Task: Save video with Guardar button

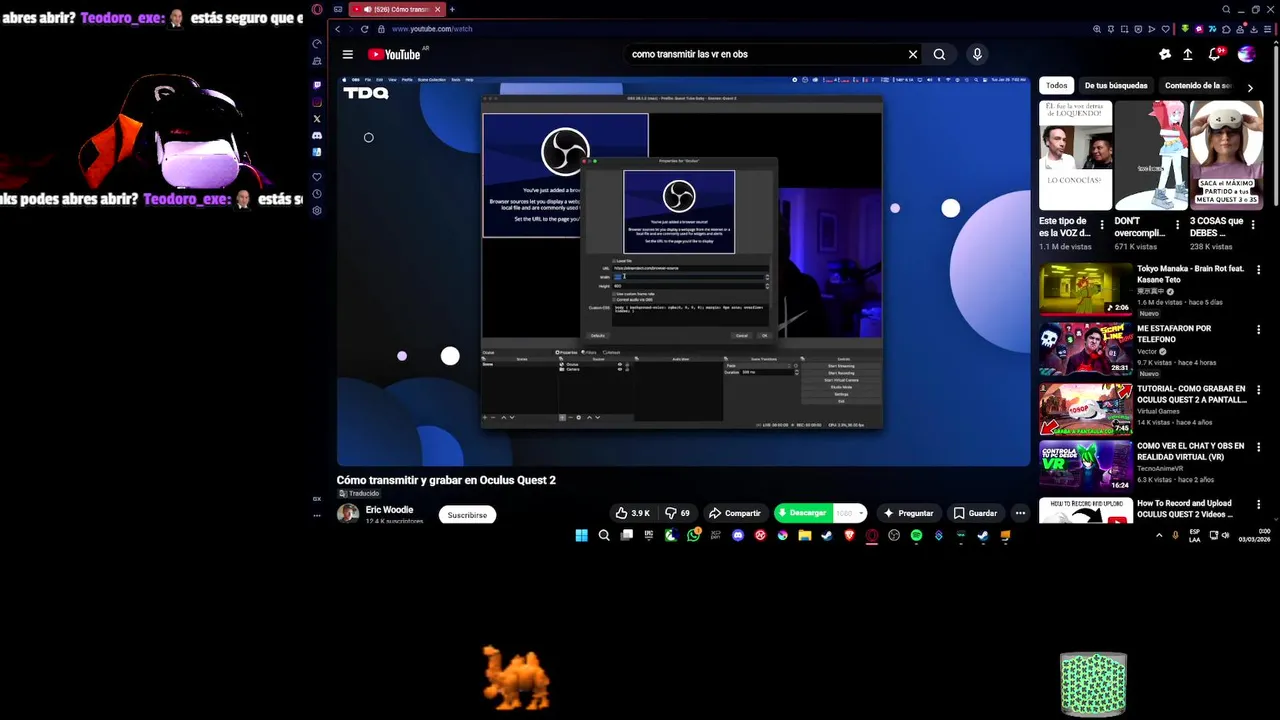Action: tap(975, 513)
